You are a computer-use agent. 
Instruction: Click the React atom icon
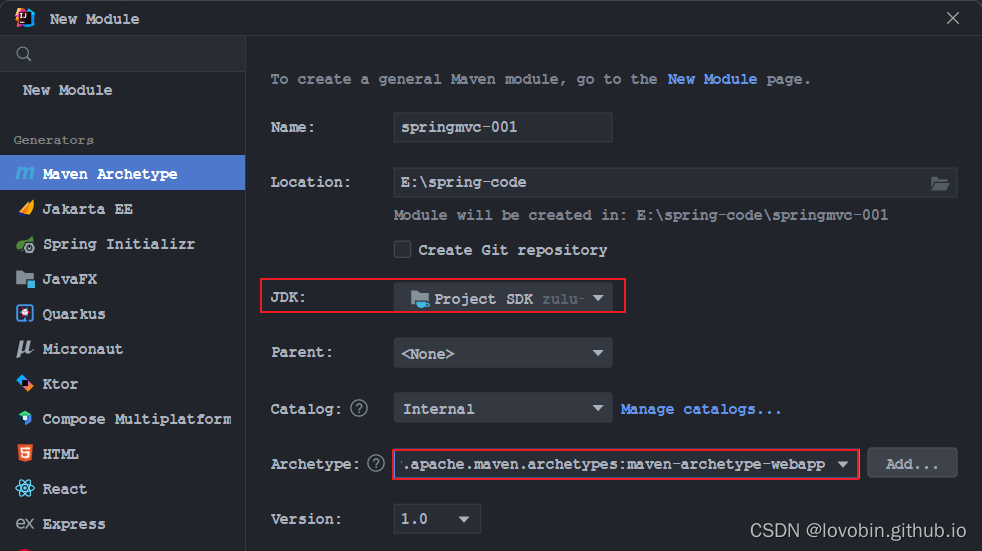[25, 488]
